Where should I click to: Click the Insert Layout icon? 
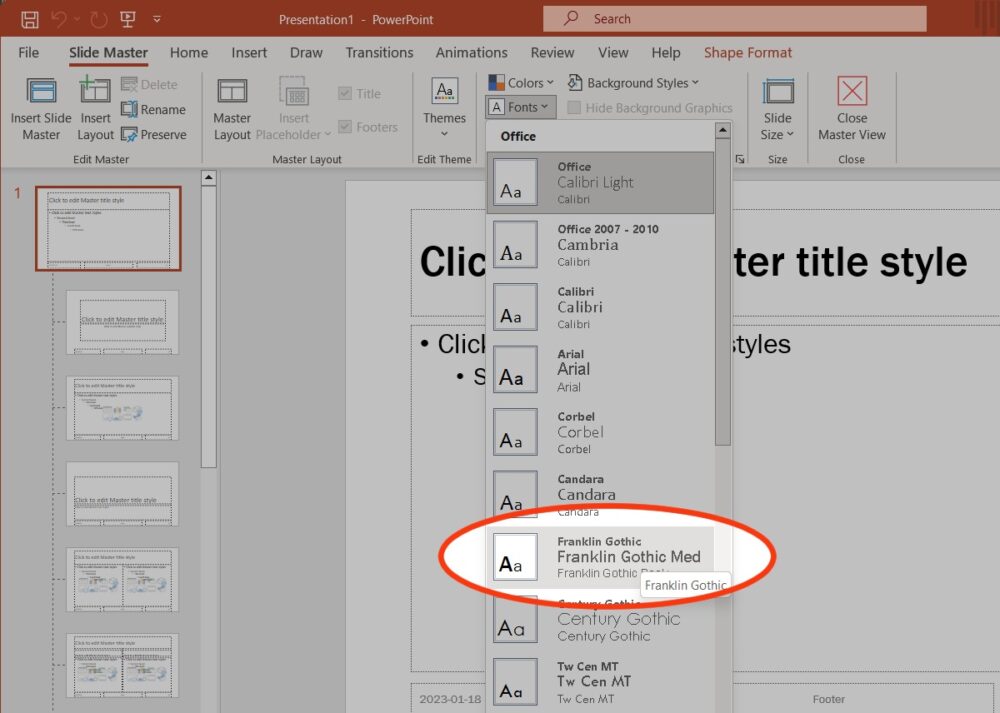pyautogui.click(x=96, y=92)
